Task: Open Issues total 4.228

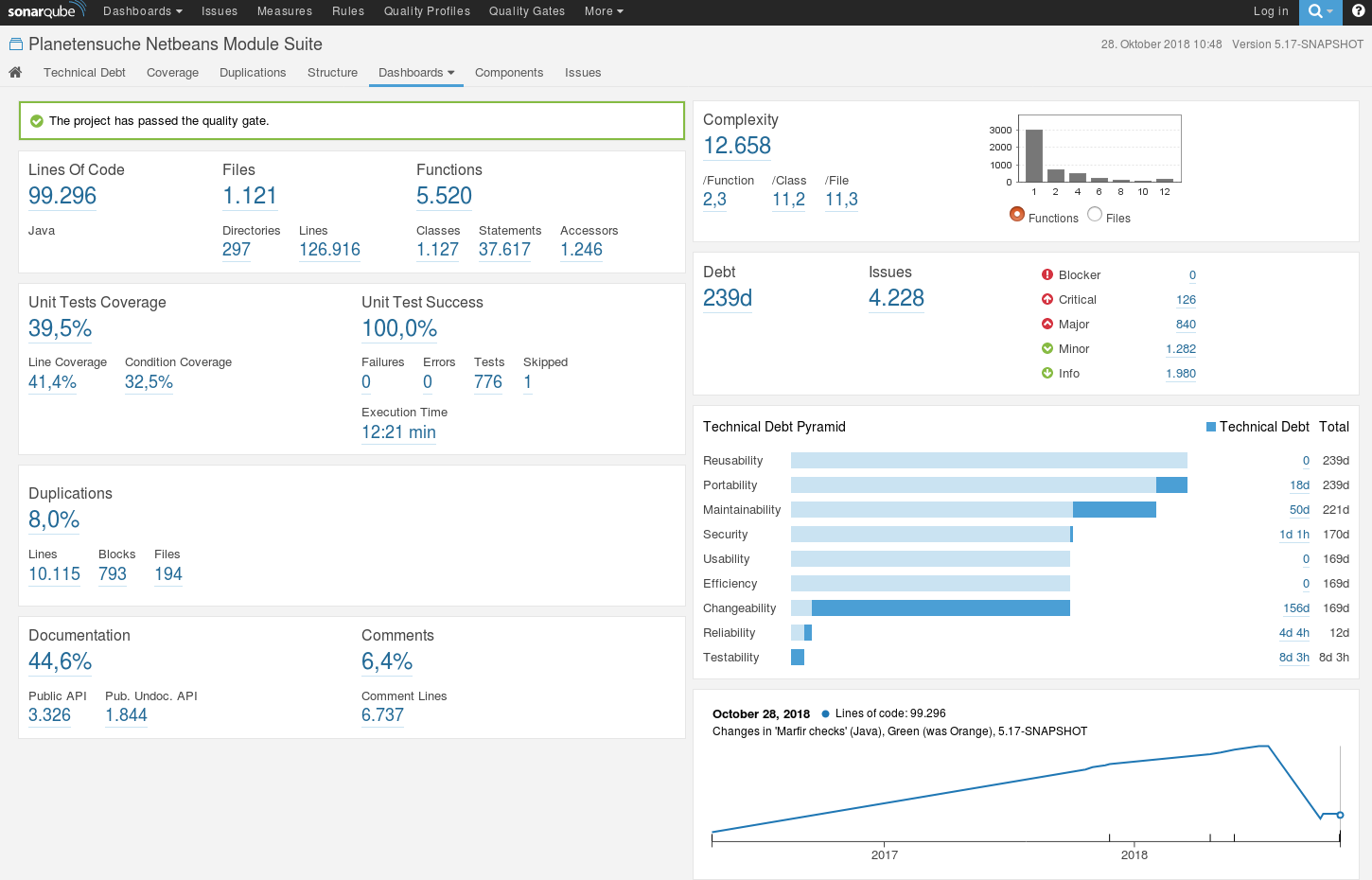Action: click(896, 298)
